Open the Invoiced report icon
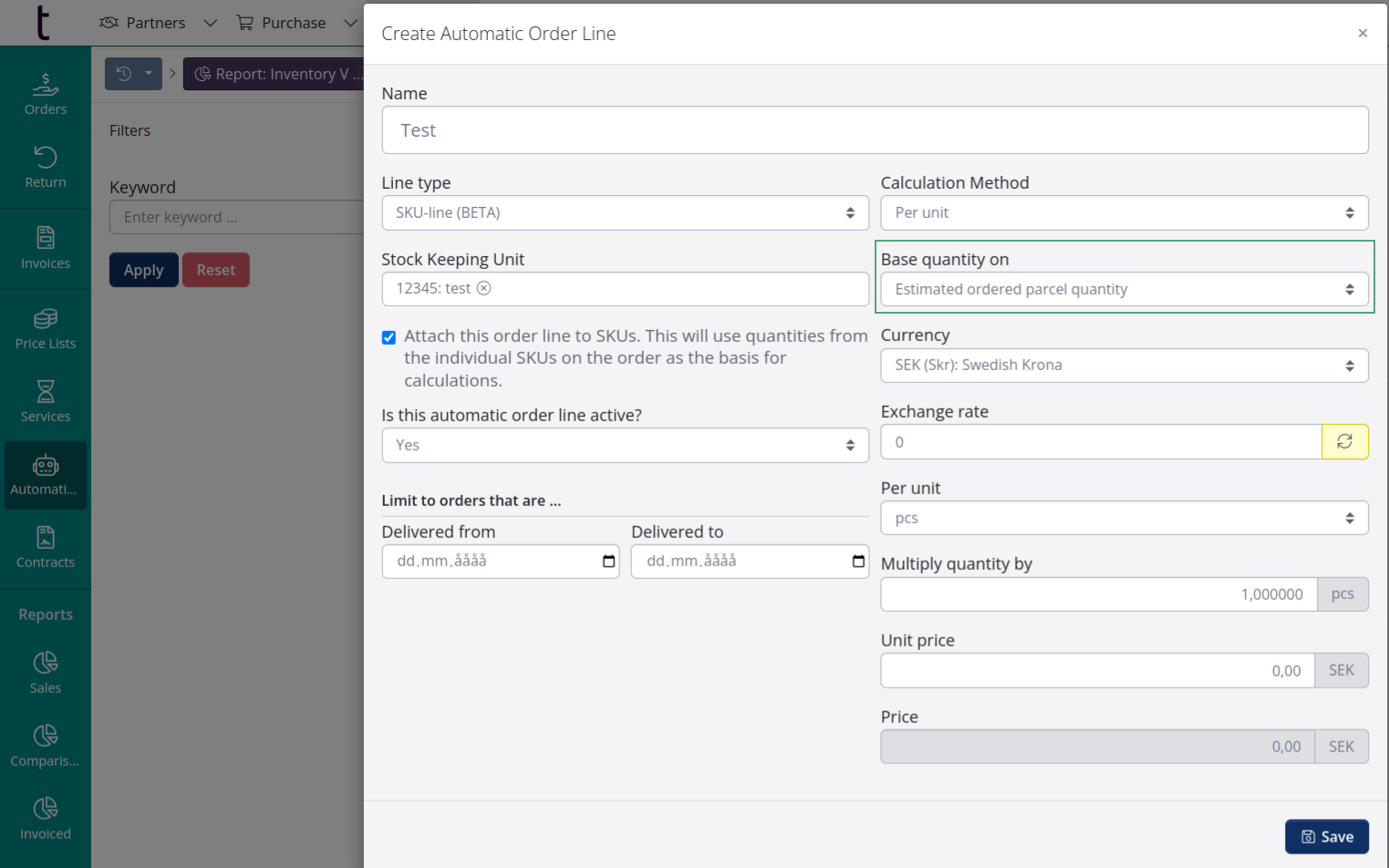 tap(45, 818)
